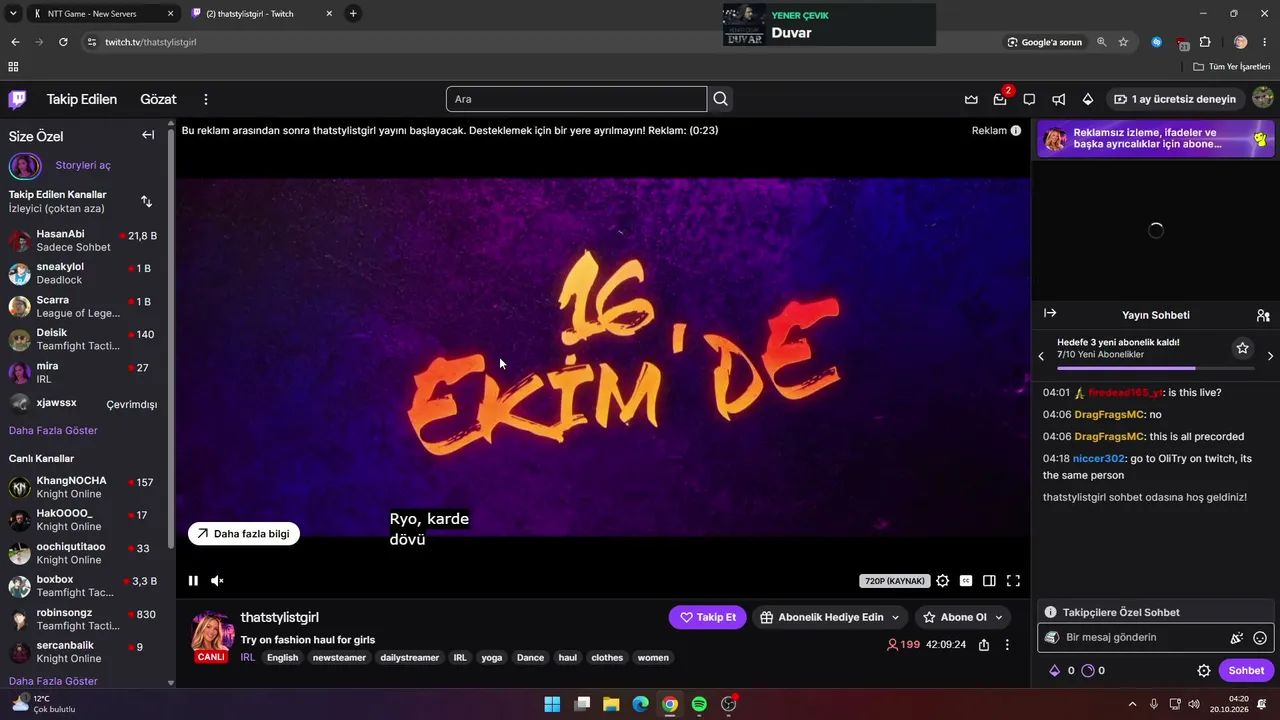This screenshot has height=720, width=1280.
Task: Open Spotify from the Windows taskbar
Action: click(x=699, y=704)
